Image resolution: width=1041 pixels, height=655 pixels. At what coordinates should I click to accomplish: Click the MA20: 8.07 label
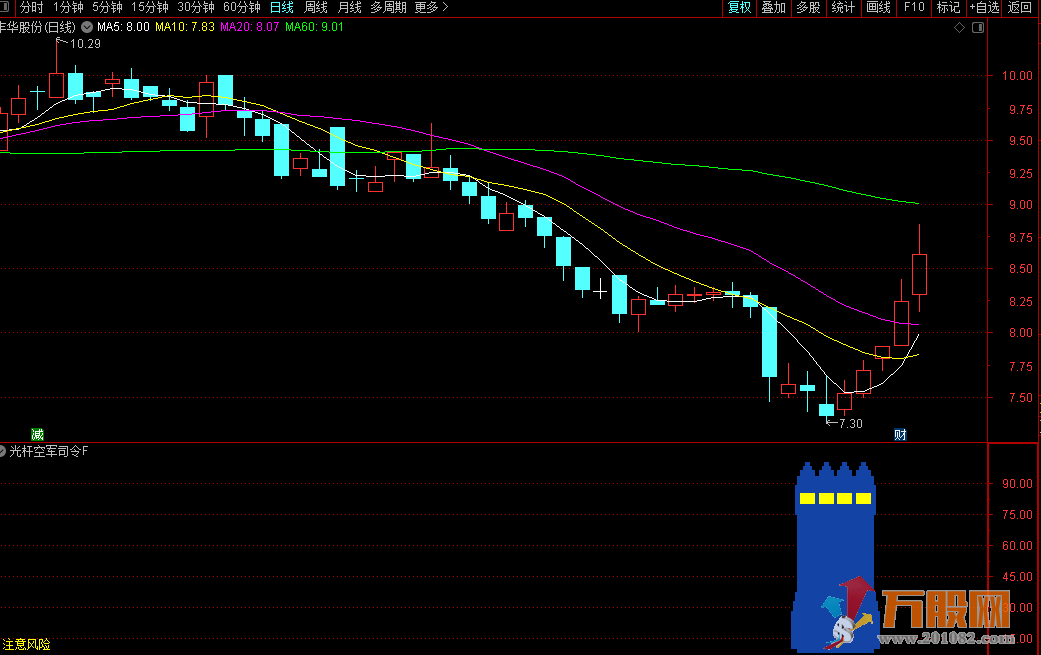(250, 27)
